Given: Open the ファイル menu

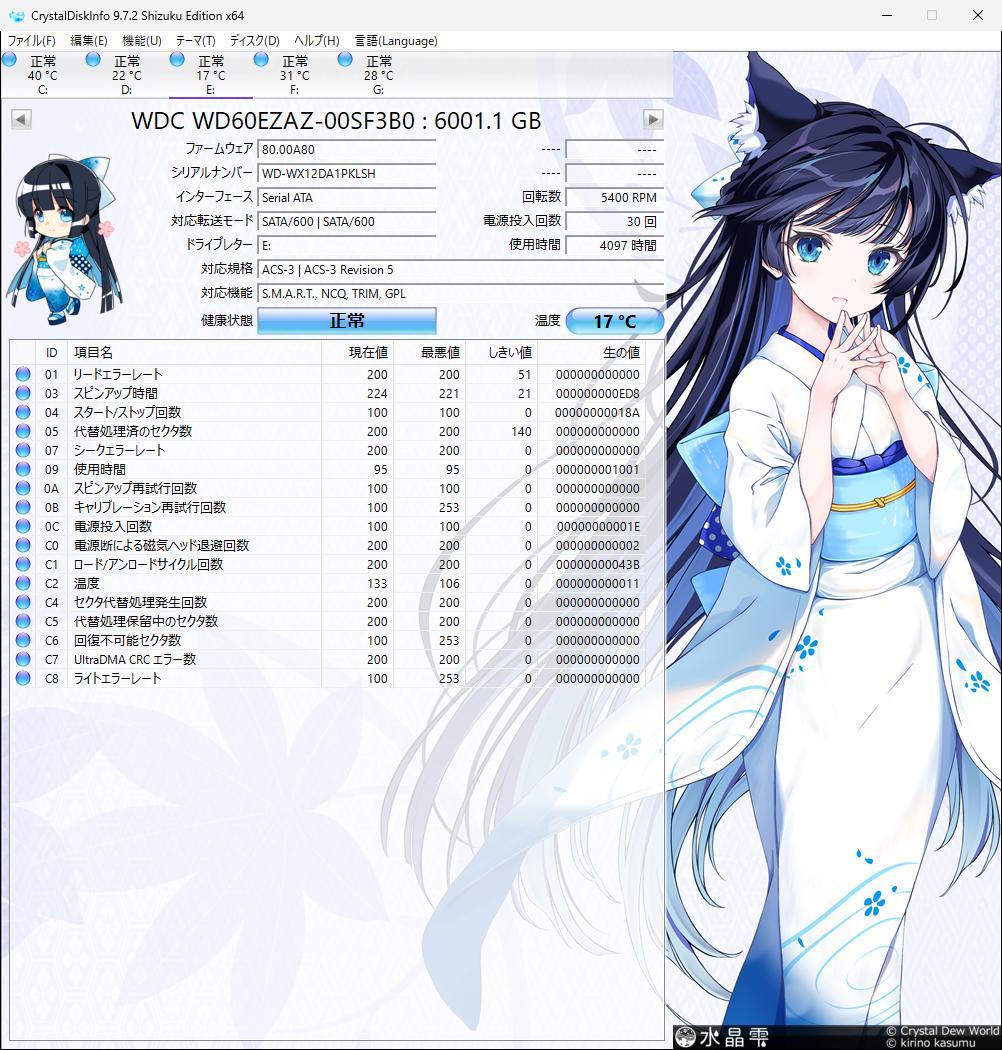Looking at the screenshot, I should click(x=30, y=41).
